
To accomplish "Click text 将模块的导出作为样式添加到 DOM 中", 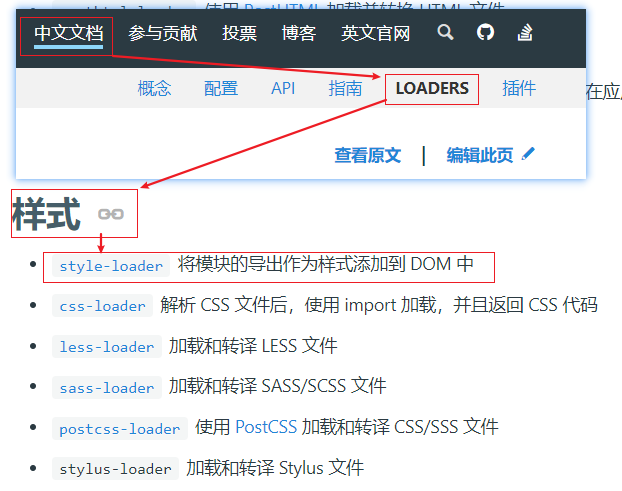I will [325, 264].
